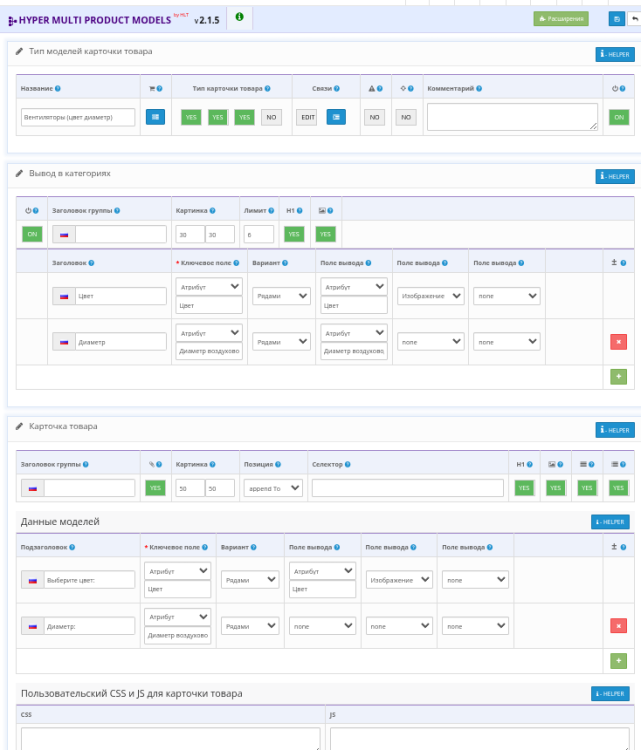The image size is (641, 750).
Task: Open Вариант dropdown in Диаметр category row
Action: [280, 342]
